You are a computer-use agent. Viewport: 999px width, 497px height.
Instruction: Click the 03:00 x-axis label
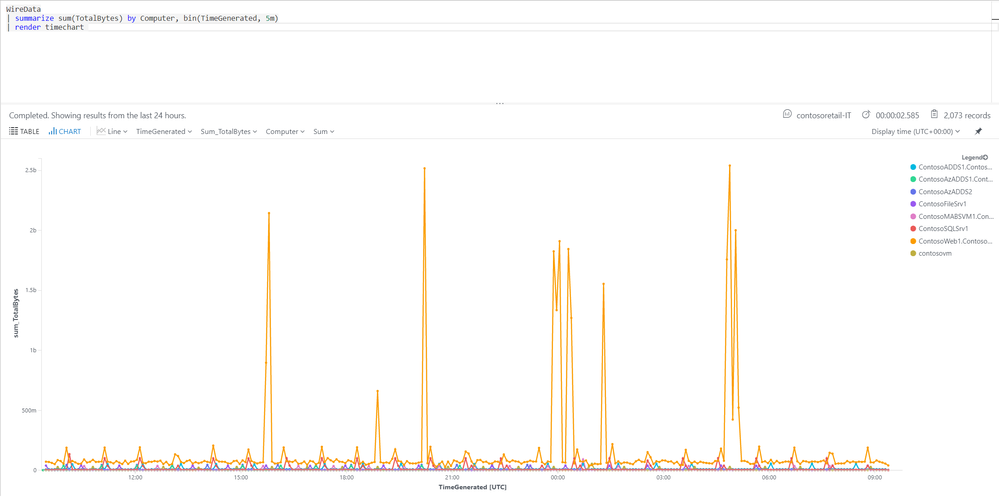click(663, 477)
